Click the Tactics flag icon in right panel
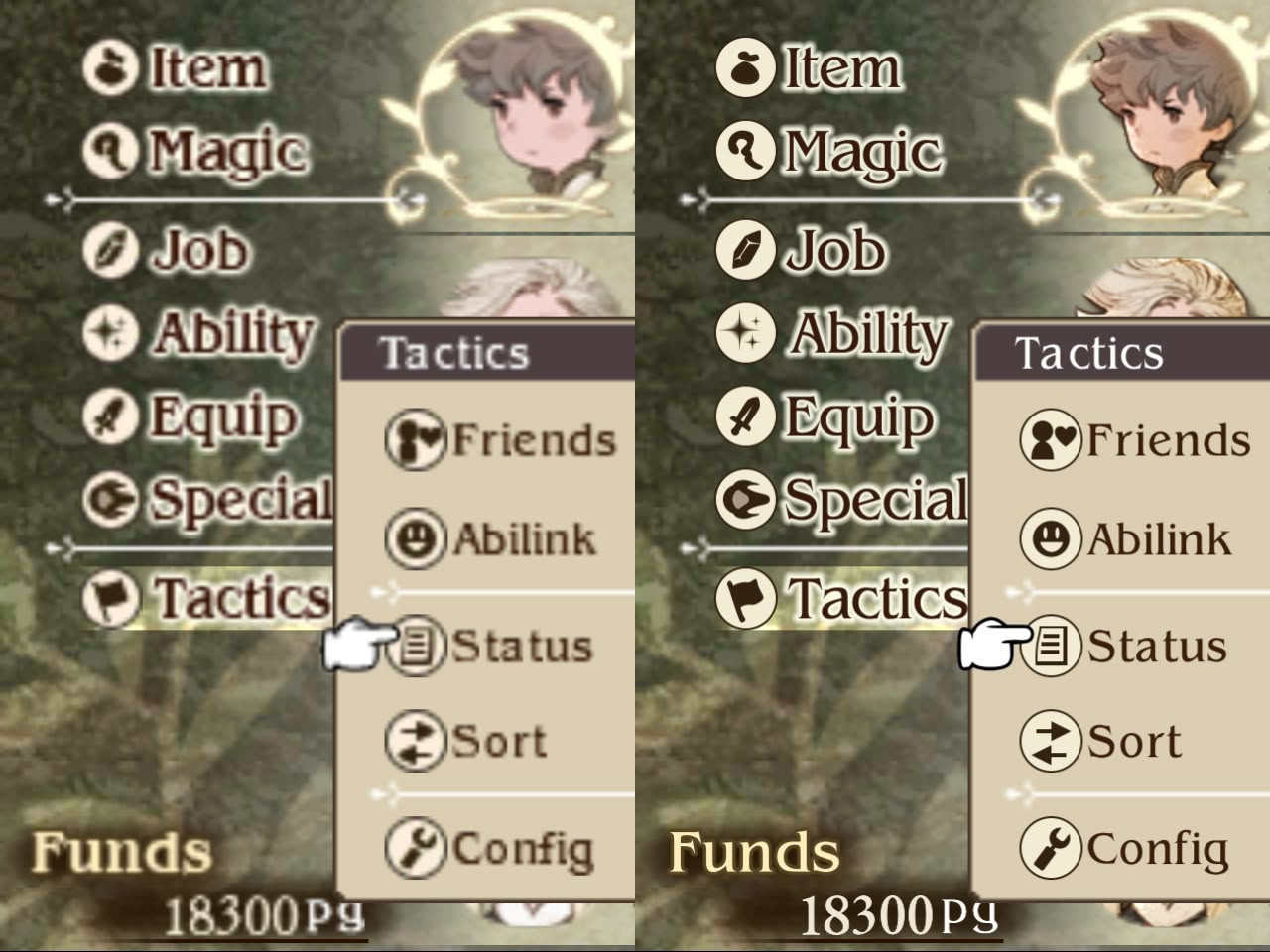The height and width of the screenshot is (952, 1270). [x=744, y=598]
